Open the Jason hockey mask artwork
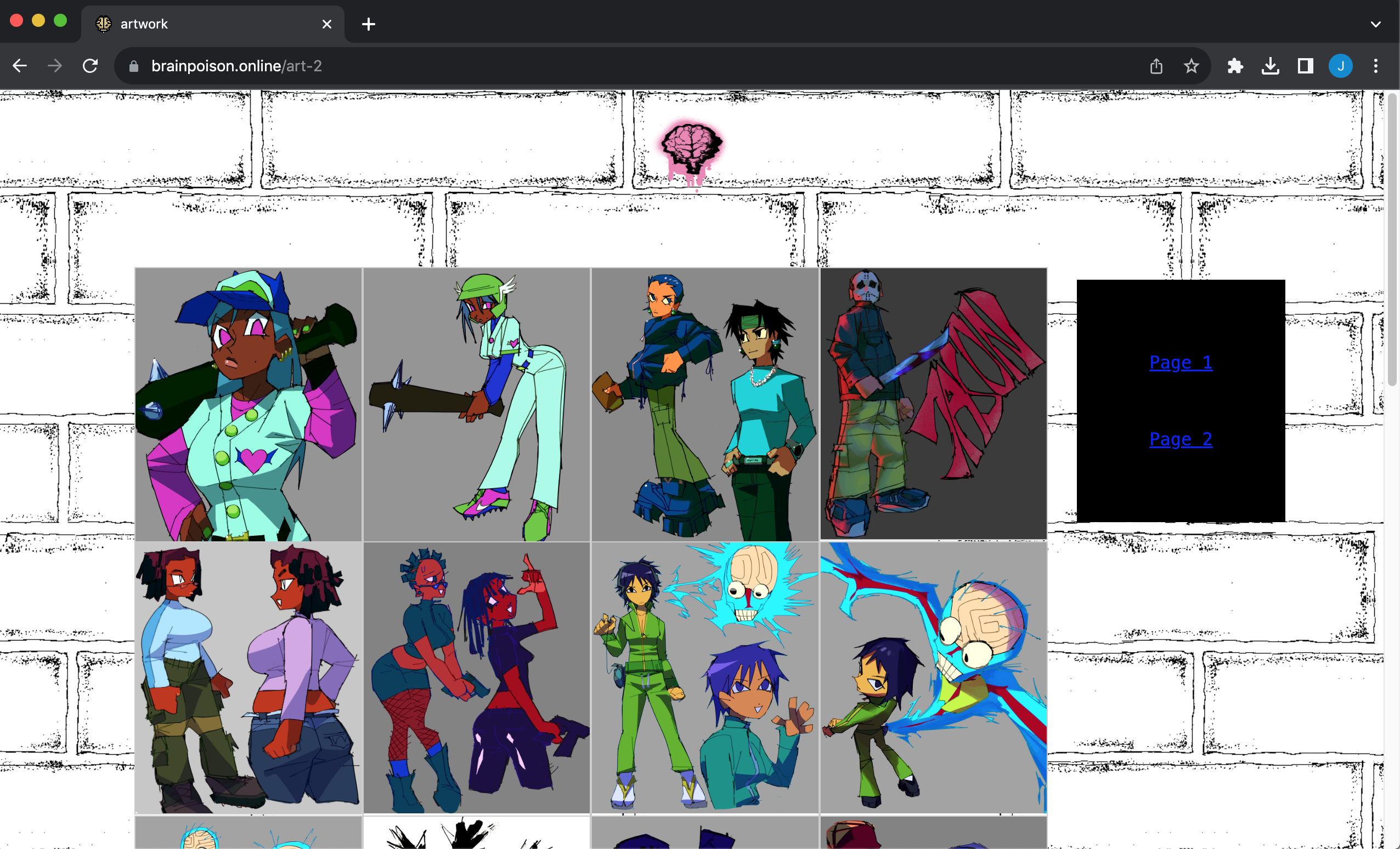Image resolution: width=1400 pixels, height=849 pixels. [933, 403]
